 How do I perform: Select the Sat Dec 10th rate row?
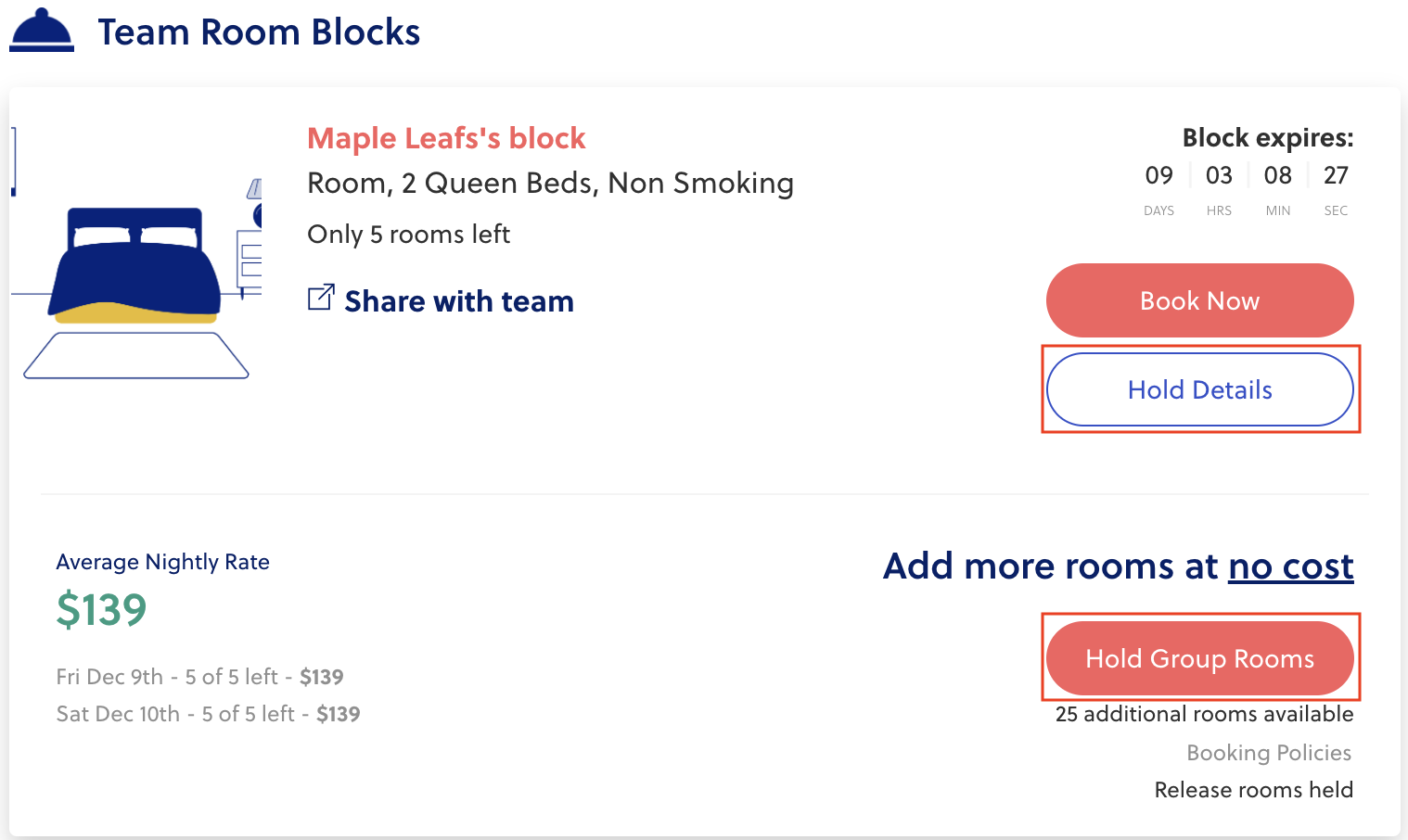[x=208, y=714]
